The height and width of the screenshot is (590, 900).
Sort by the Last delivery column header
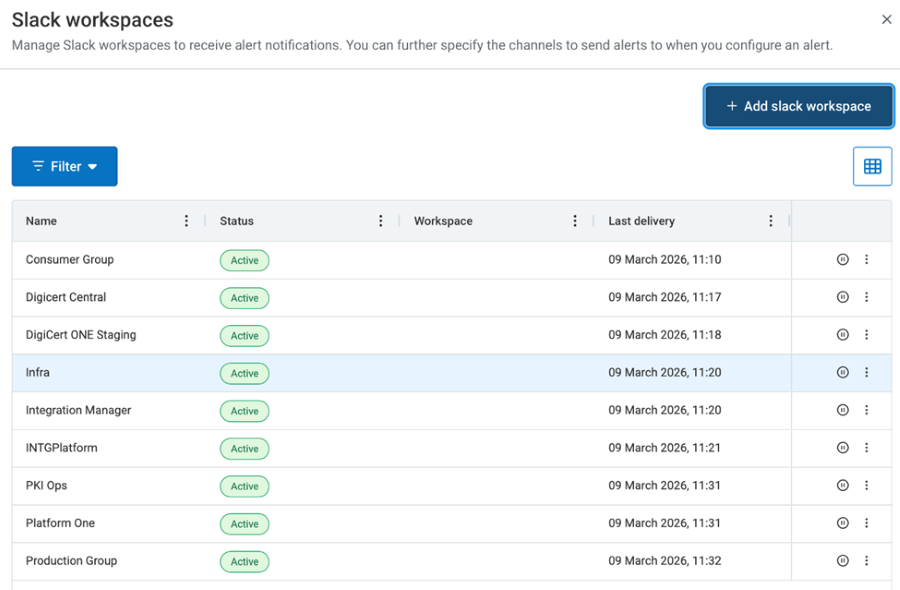coord(641,221)
